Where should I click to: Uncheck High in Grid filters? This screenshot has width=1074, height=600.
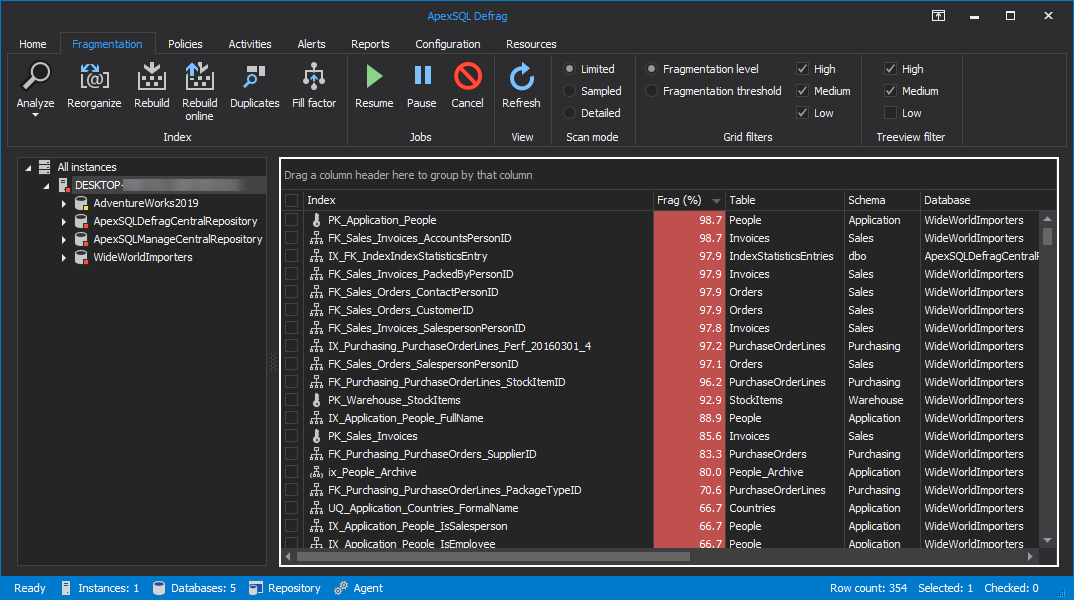(803, 68)
